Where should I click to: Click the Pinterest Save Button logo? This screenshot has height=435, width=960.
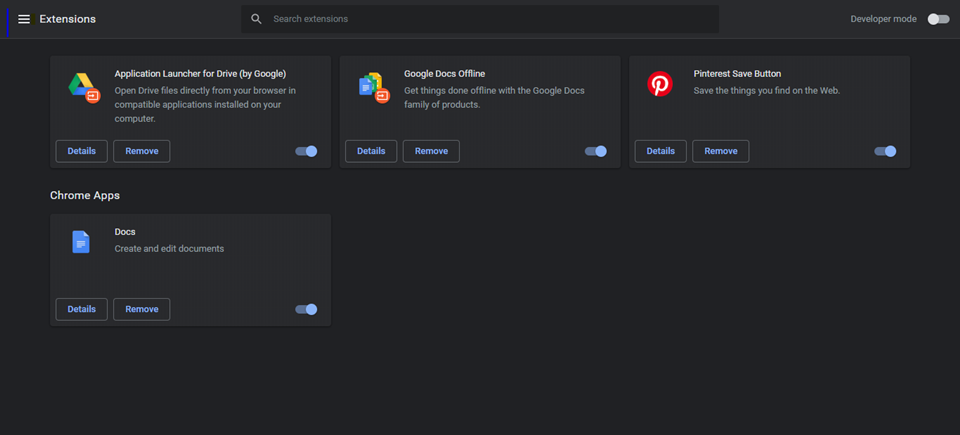coord(659,84)
